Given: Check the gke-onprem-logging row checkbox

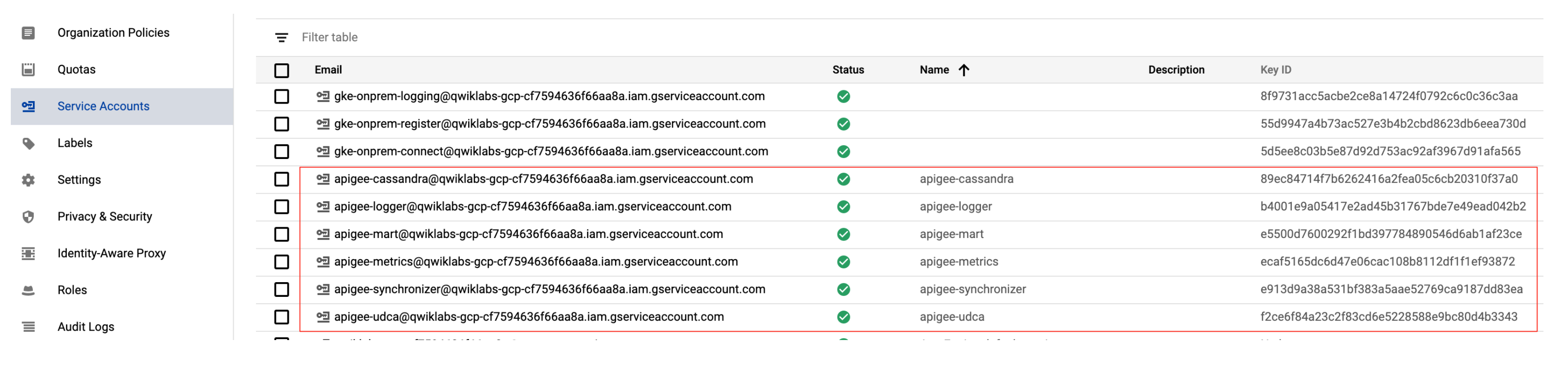Looking at the screenshot, I should pos(281,97).
